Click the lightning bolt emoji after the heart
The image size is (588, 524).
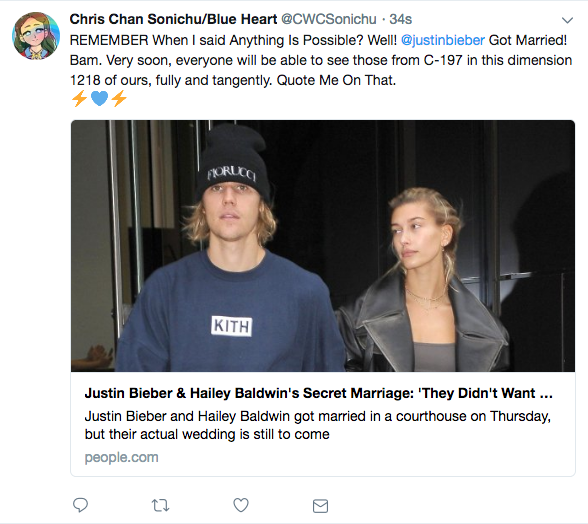pos(119,99)
